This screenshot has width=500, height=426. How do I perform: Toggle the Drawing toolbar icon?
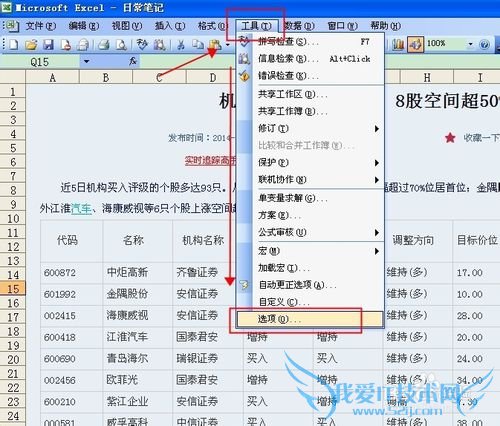[x=415, y=44]
